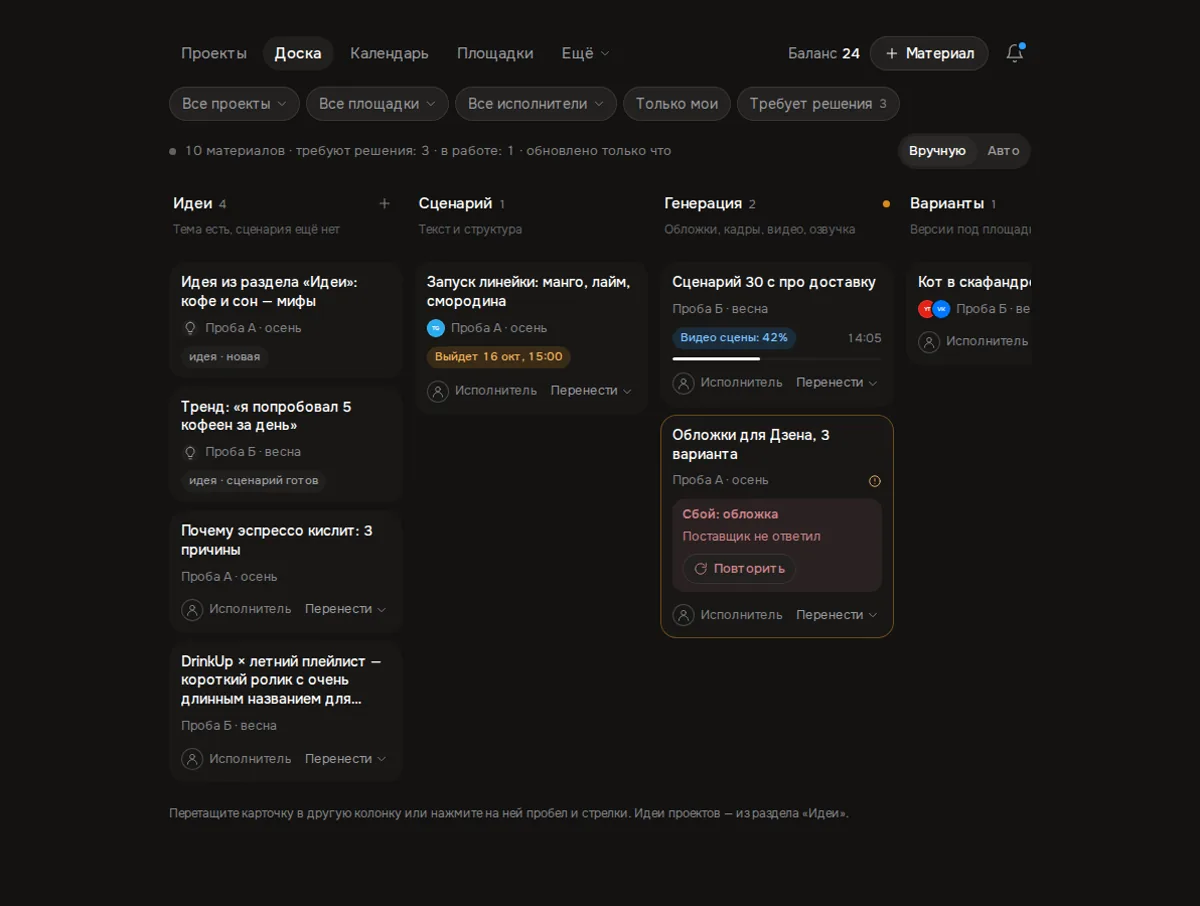Open assignee avatar on Обложки для Дзена card

click(684, 615)
